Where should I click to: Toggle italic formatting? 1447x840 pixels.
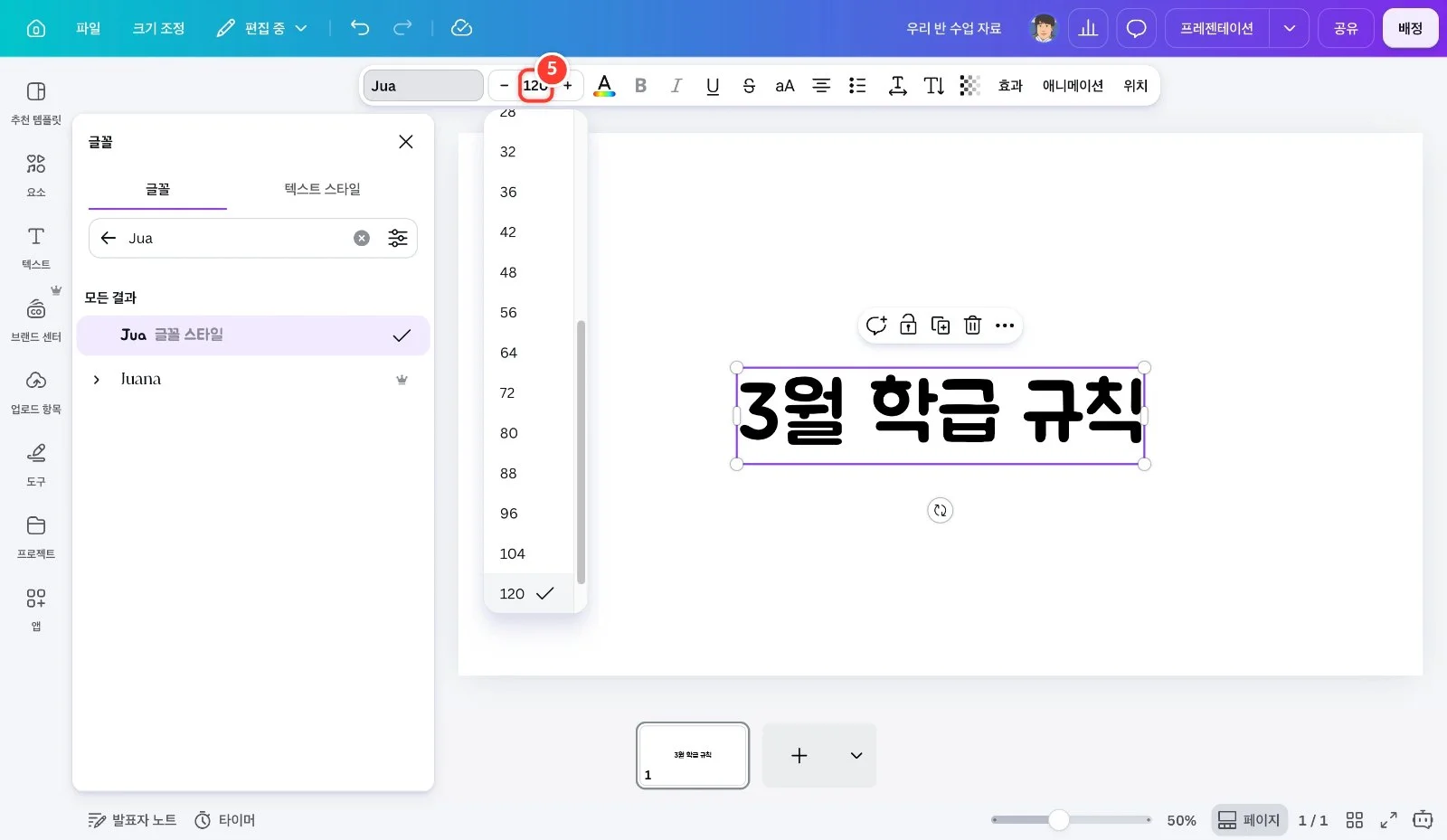(676, 86)
